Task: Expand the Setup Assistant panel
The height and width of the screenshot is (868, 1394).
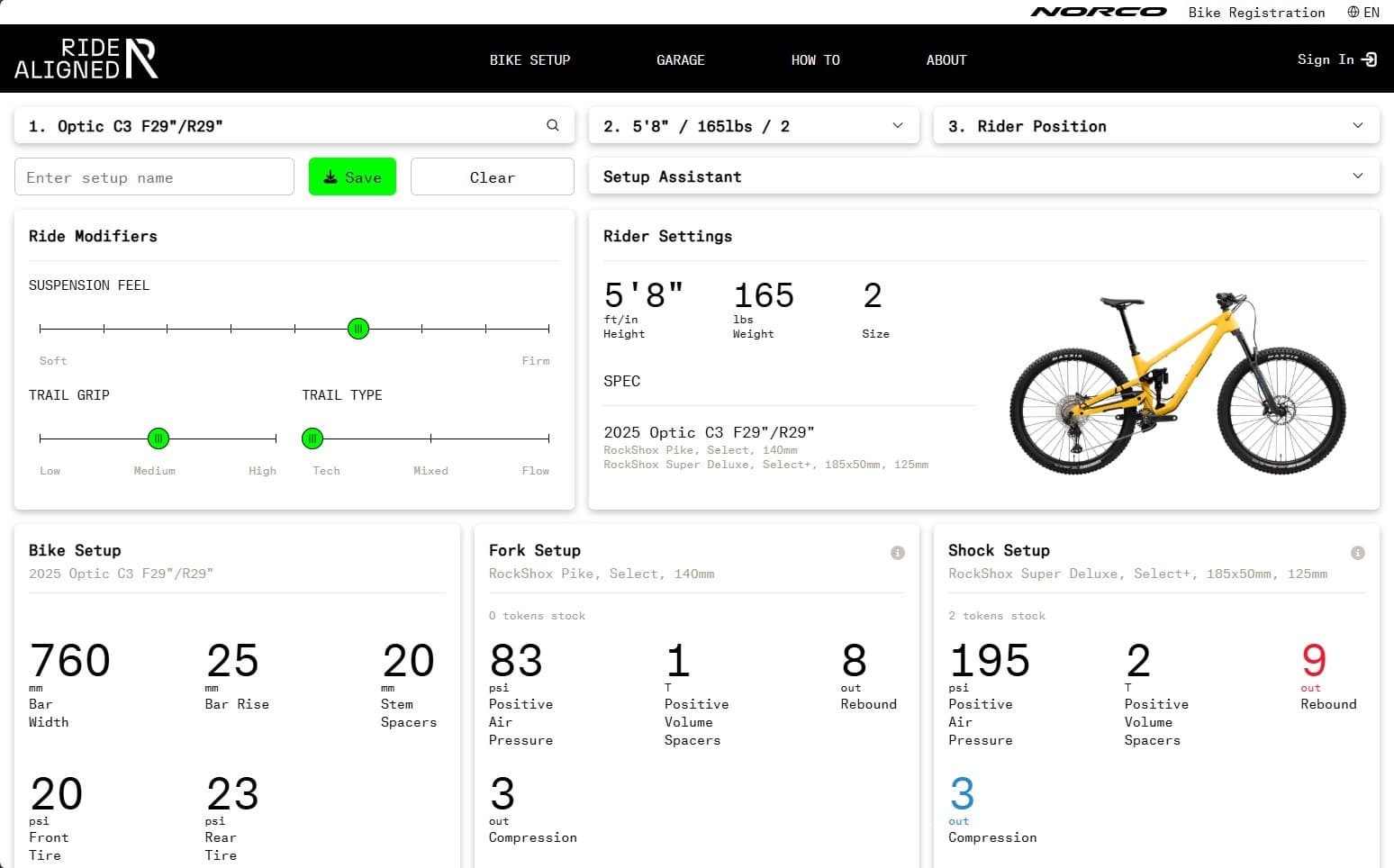Action: click(x=984, y=176)
